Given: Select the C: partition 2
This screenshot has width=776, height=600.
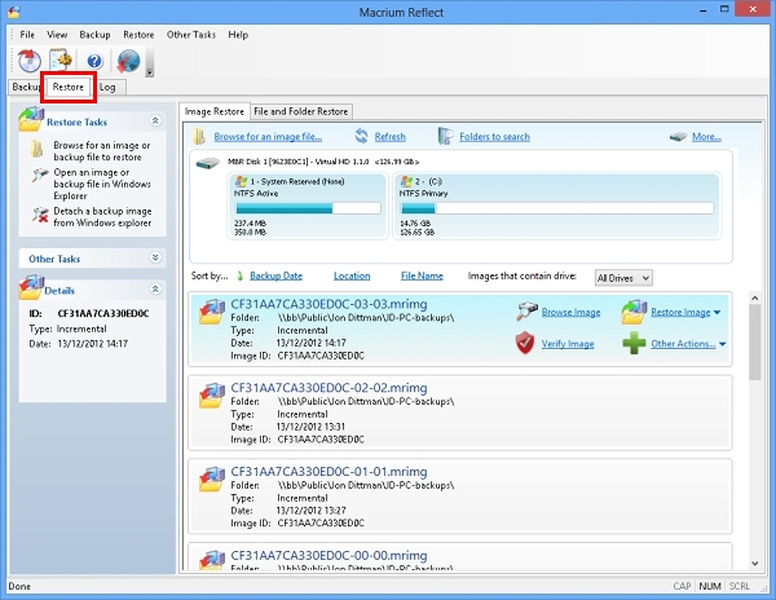Looking at the screenshot, I should click(x=557, y=206).
